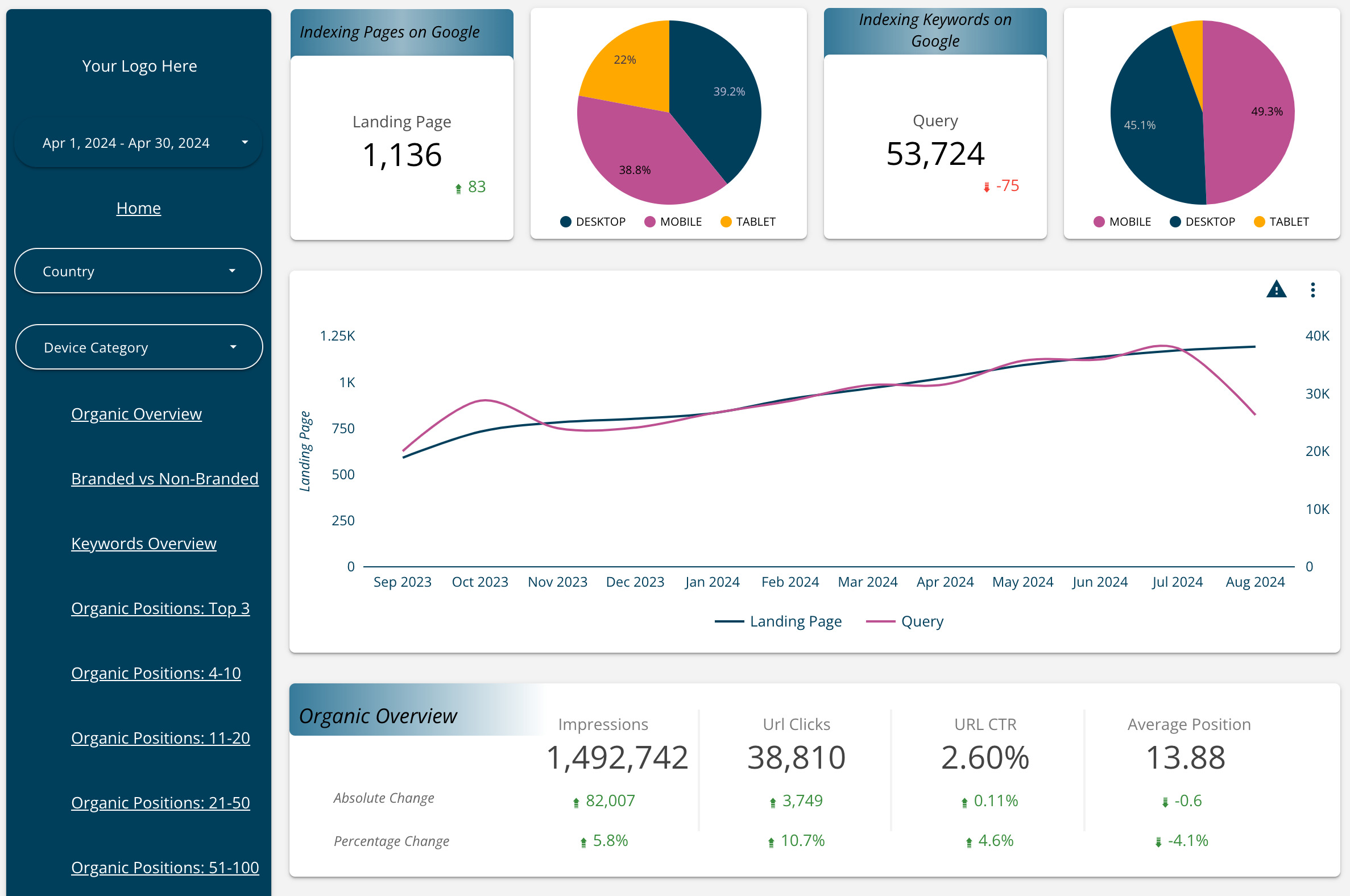Click the Query red down arrow indicator
This screenshot has height=896, width=1350.
986,187
